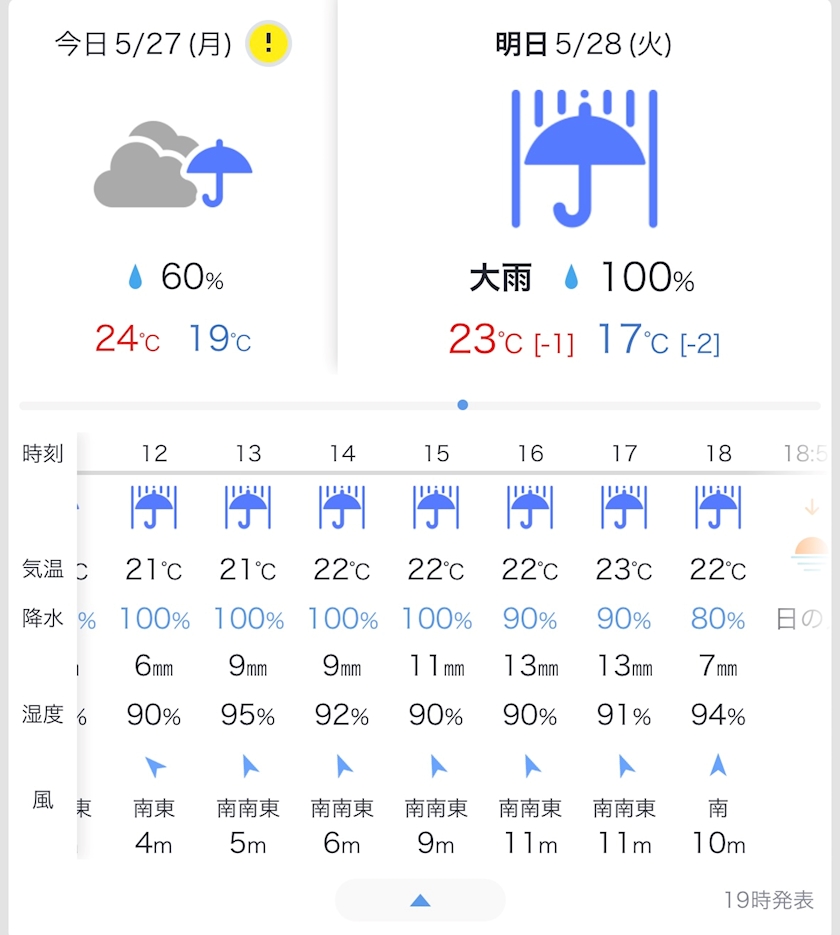Click the 19時発表 issue time label
The height and width of the screenshot is (935, 840).
click(768, 900)
